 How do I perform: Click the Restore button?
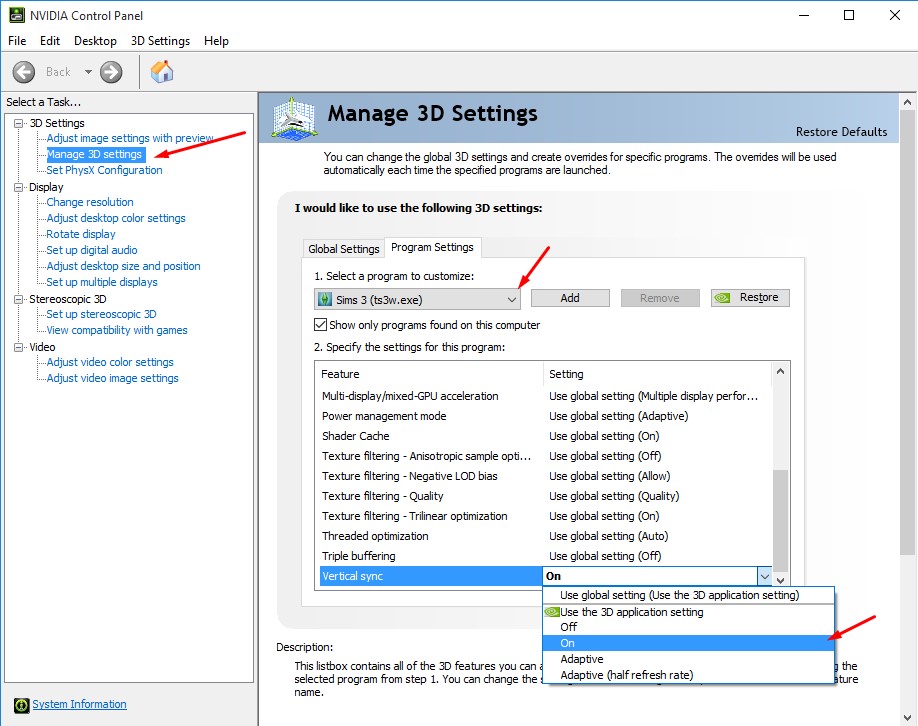coord(750,297)
